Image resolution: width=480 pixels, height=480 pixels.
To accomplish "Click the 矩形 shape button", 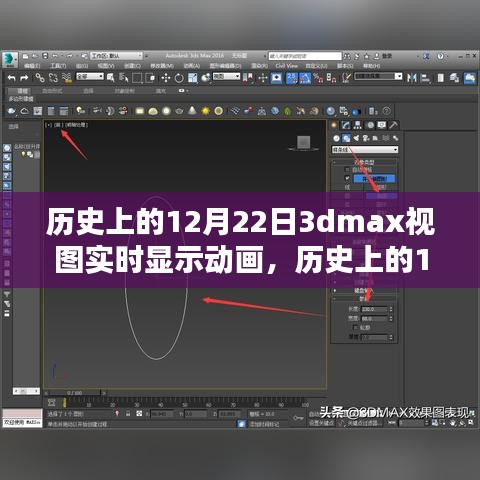I will pyautogui.click(x=381, y=187).
